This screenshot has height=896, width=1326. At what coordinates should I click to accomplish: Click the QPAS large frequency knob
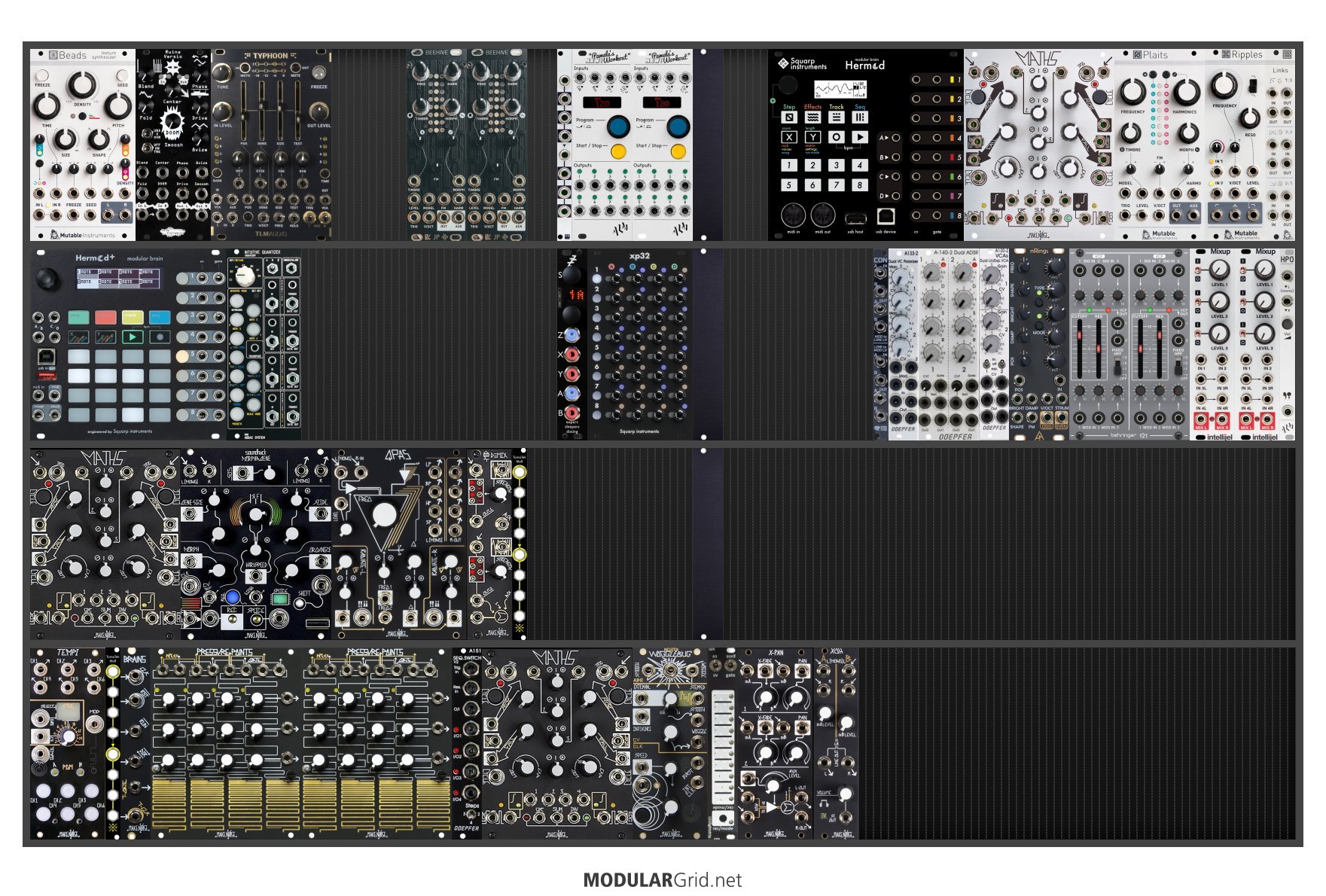tap(385, 515)
